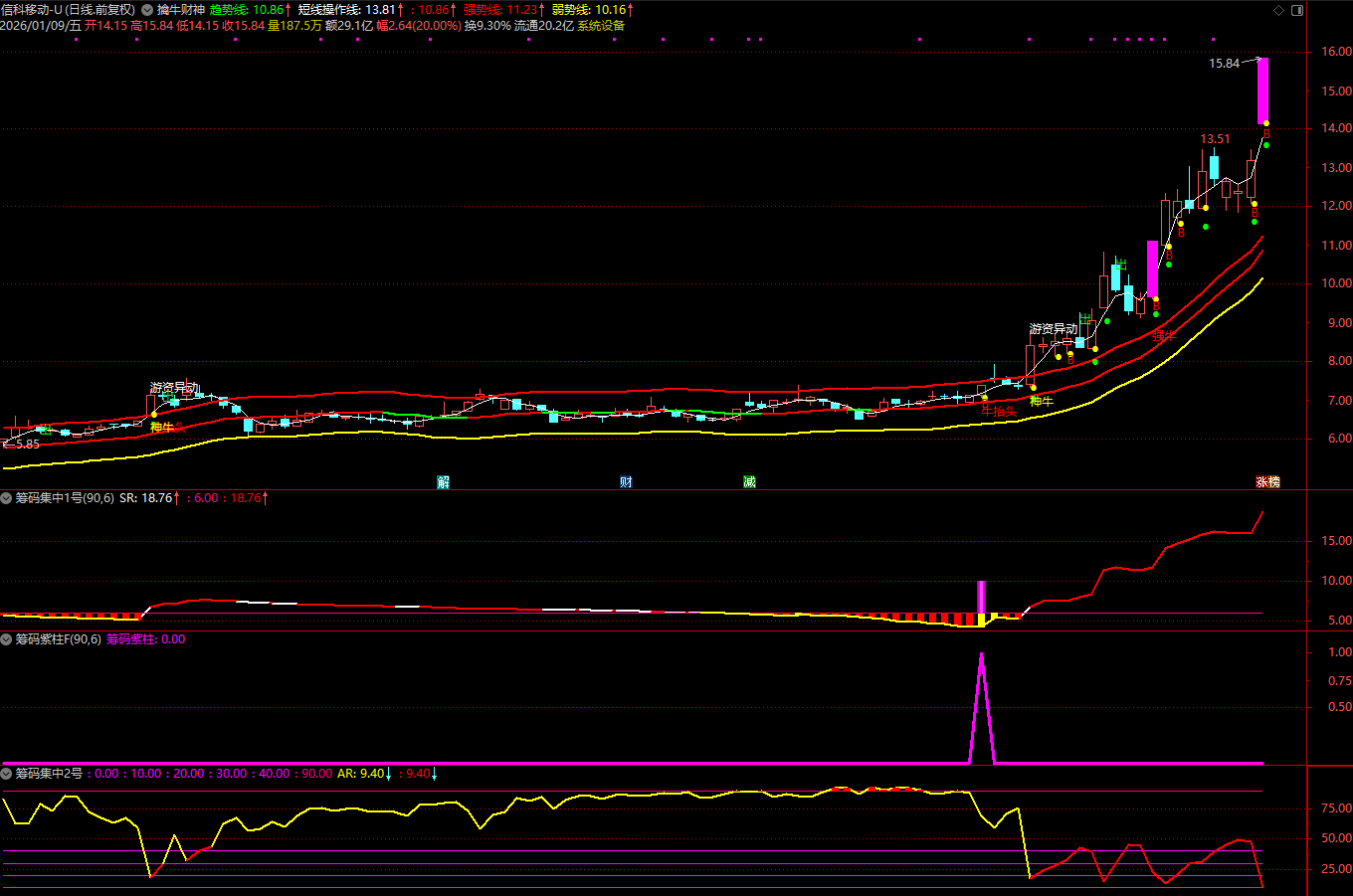Click the 财 event marker icon

click(x=626, y=482)
